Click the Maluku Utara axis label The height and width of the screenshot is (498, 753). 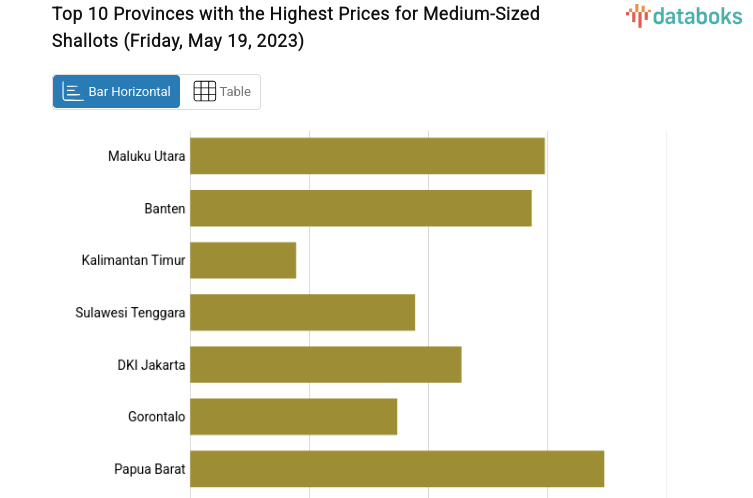pyautogui.click(x=146, y=156)
